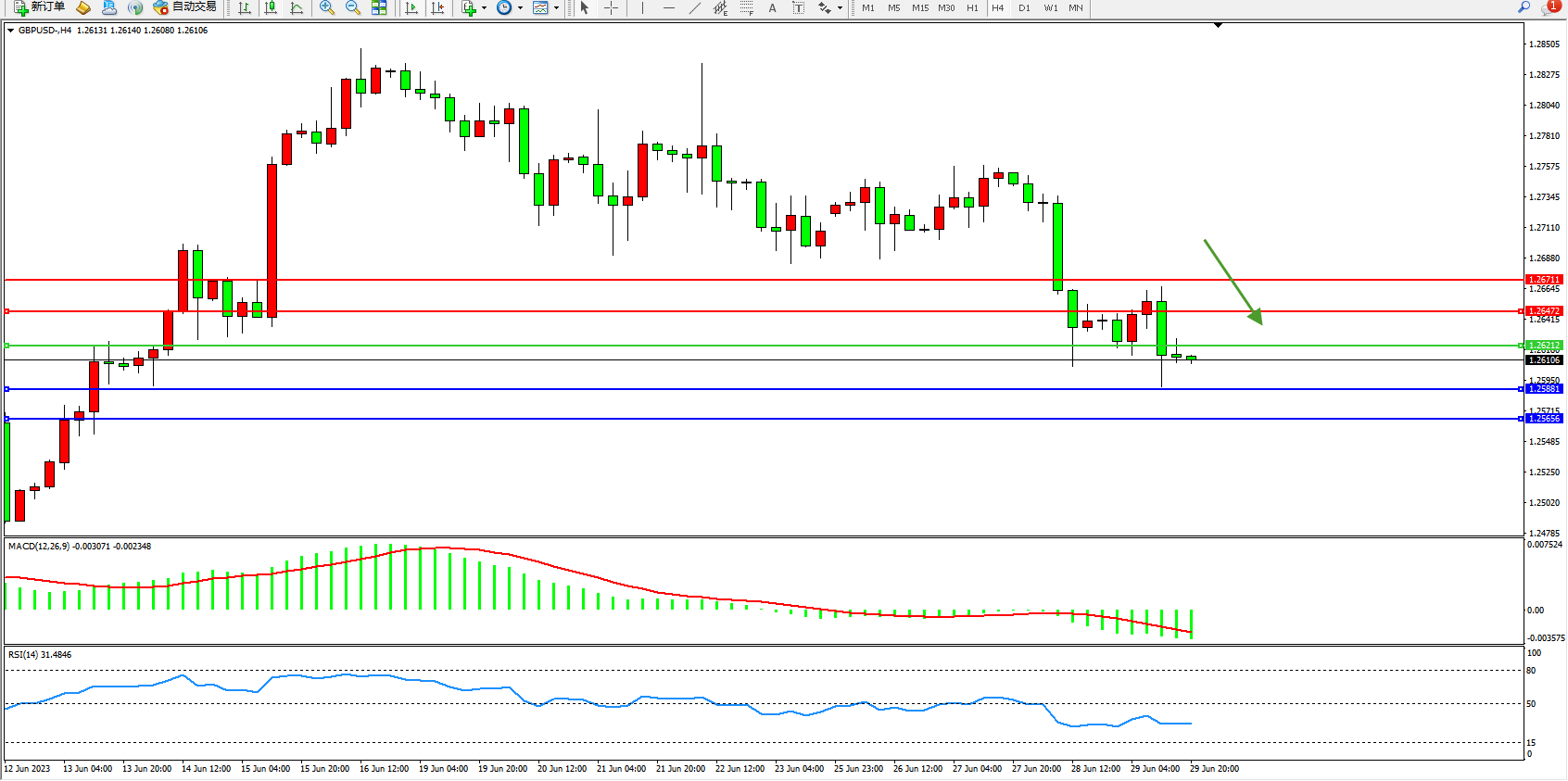Open the search magnifier in top right
The width and height of the screenshot is (1568, 781).
coord(1524,7)
